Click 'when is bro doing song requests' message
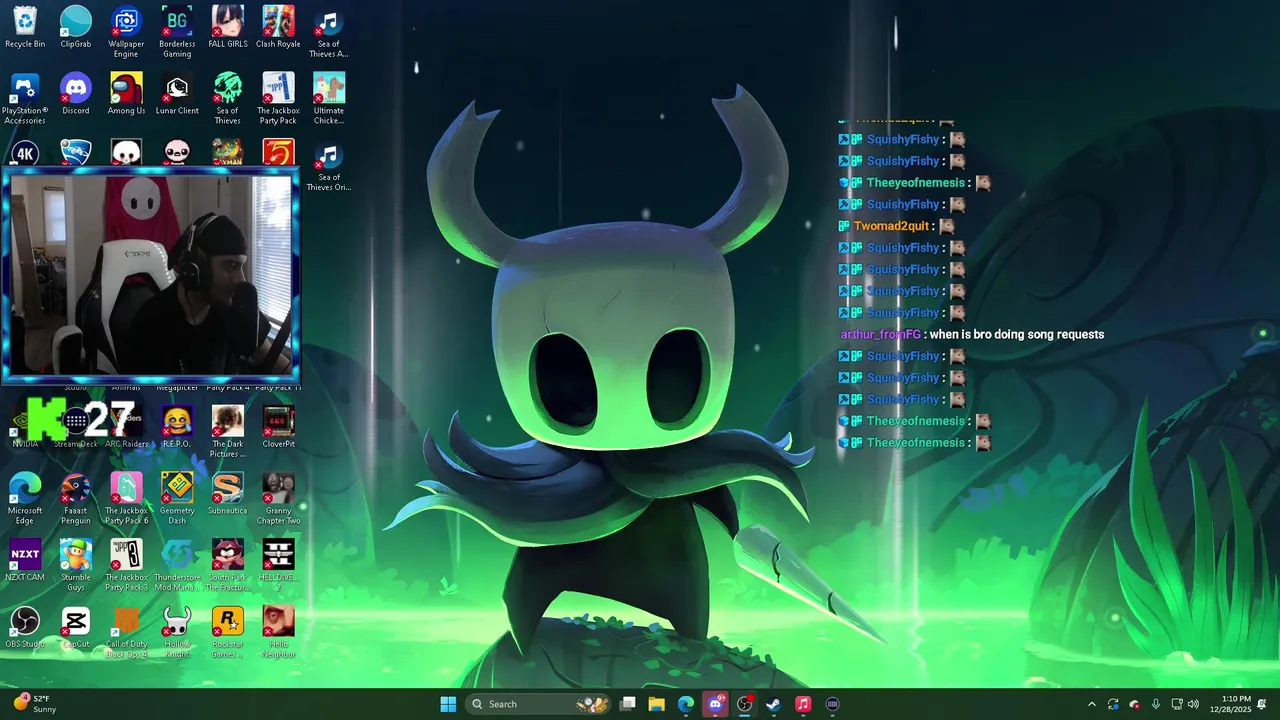 coord(1017,334)
